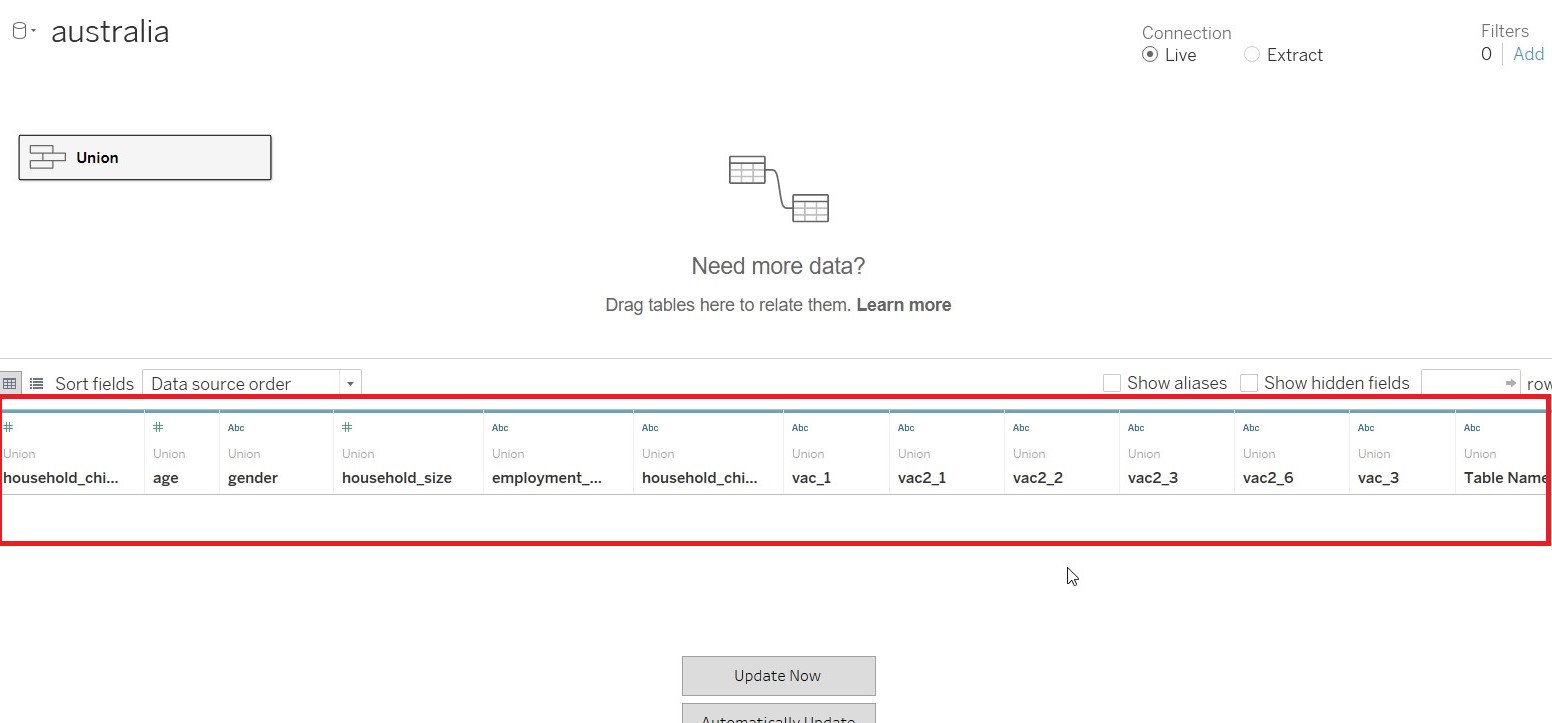Enable the Show hidden fields checkbox
Screen dimensions: 1552x723
point(1249,383)
